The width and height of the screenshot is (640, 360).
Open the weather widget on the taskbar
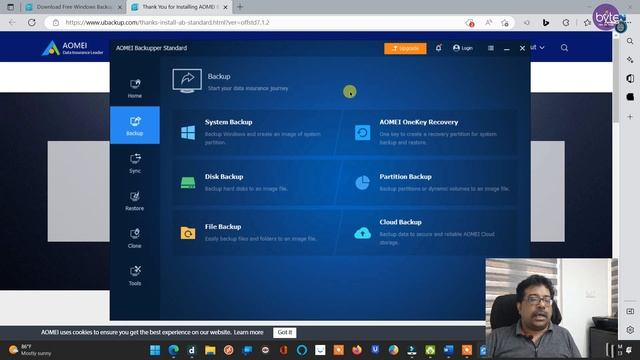coord(31,350)
